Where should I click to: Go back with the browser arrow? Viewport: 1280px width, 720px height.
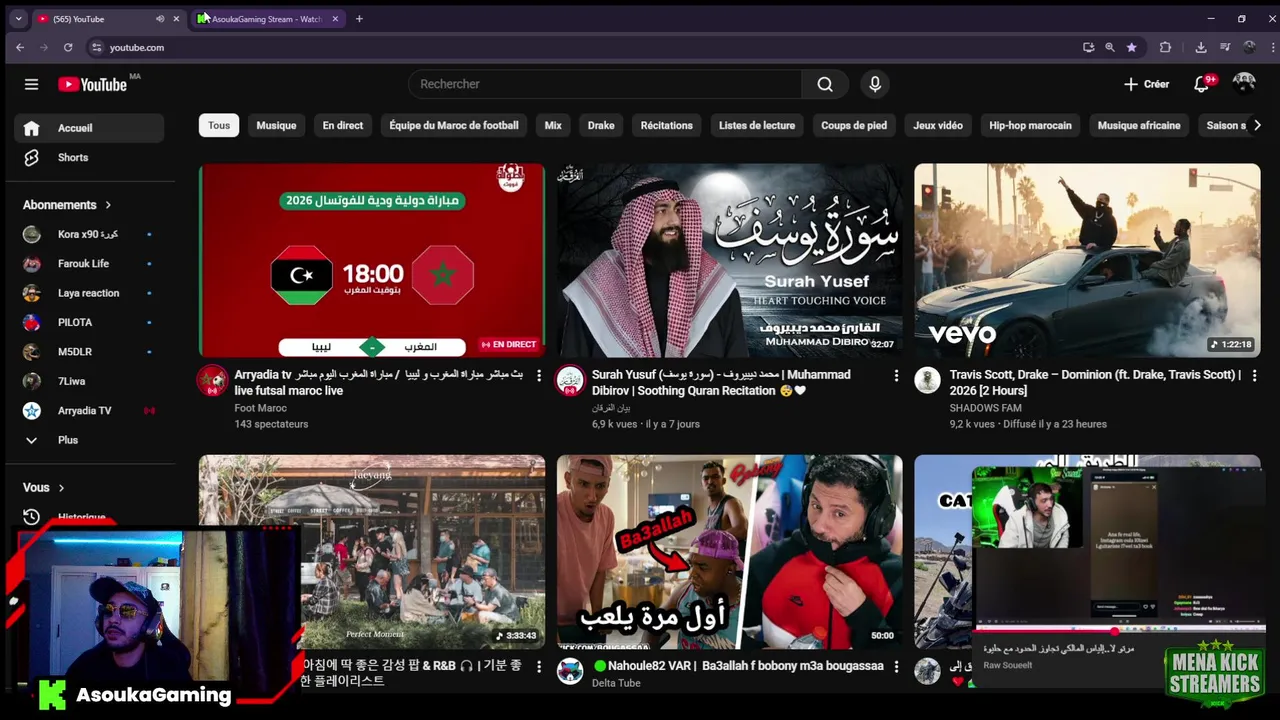(x=20, y=47)
